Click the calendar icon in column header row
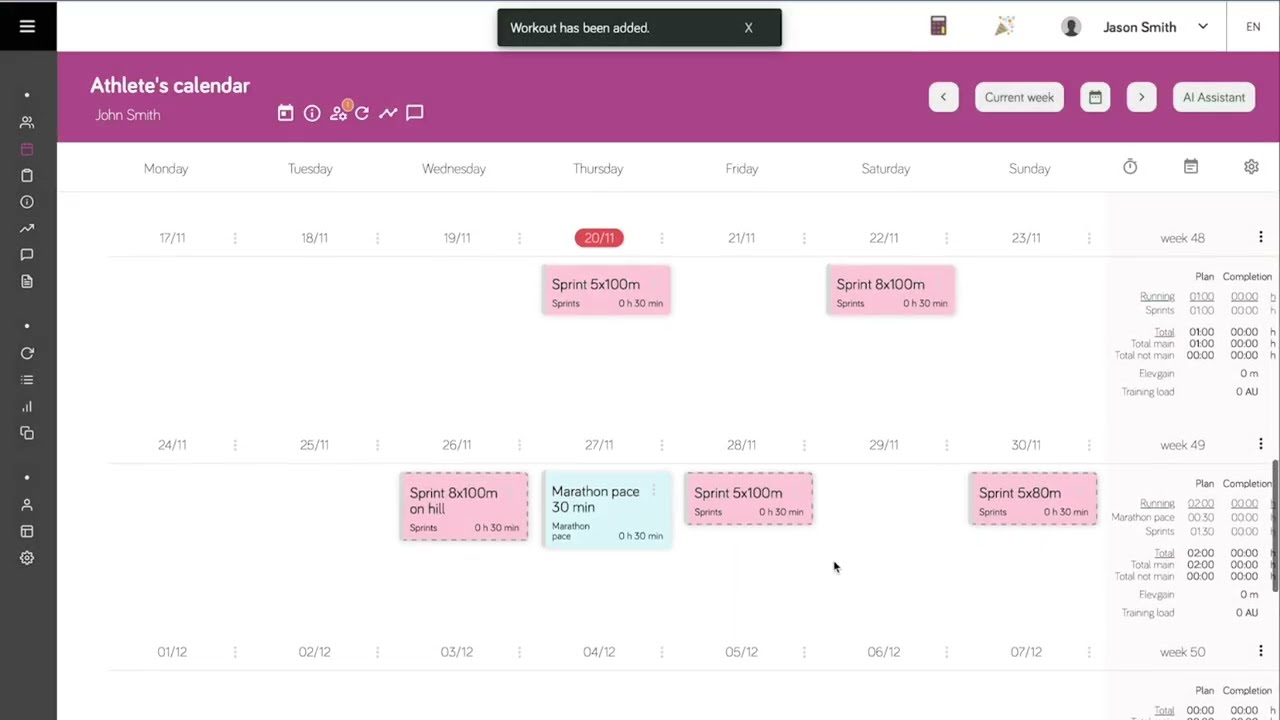 (1190, 167)
